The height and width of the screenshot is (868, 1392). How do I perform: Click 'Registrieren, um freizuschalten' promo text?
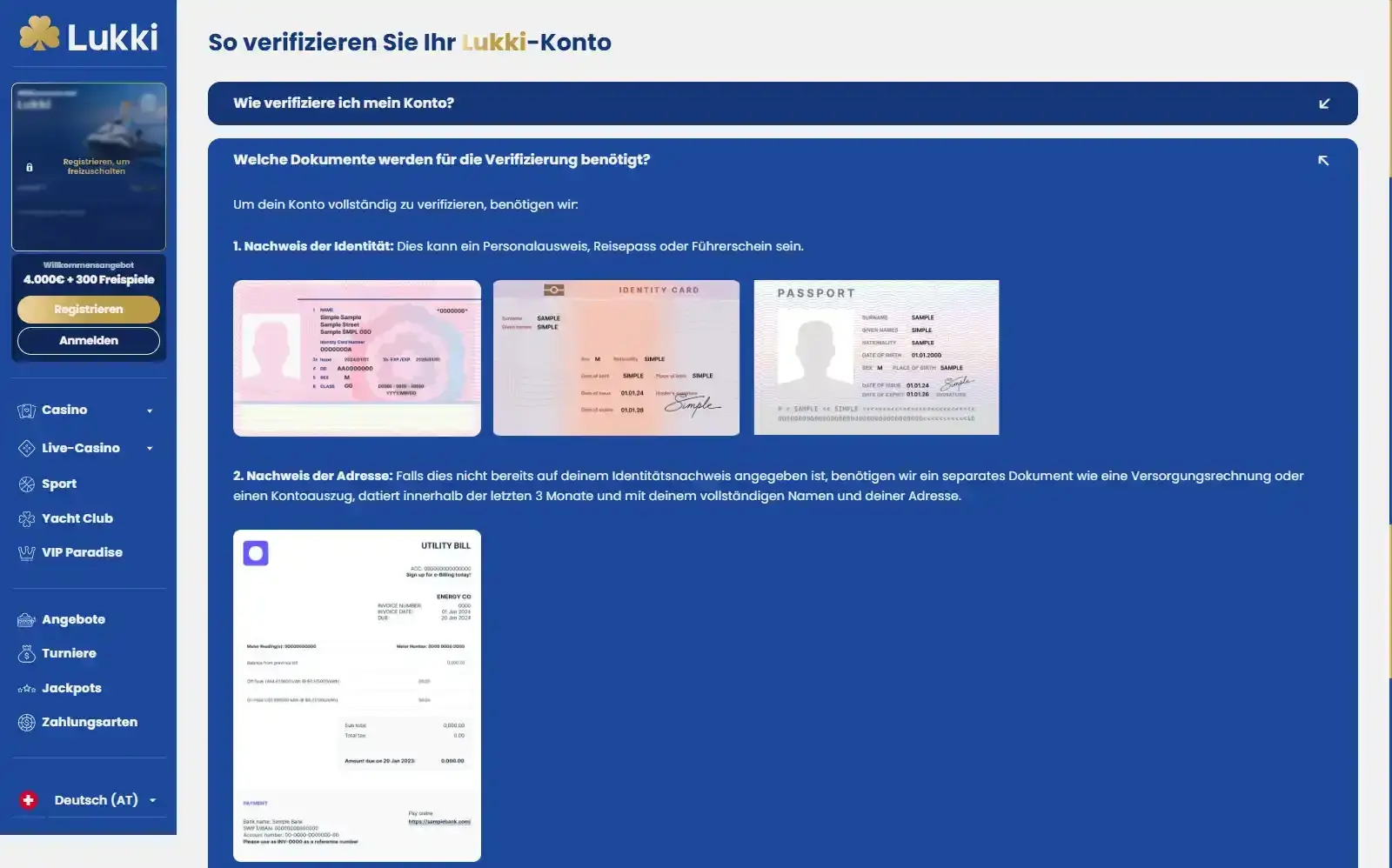pos(97,166)
